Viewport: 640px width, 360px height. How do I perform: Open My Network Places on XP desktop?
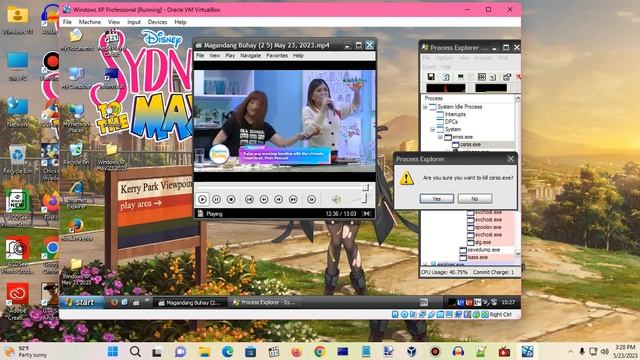76,118
